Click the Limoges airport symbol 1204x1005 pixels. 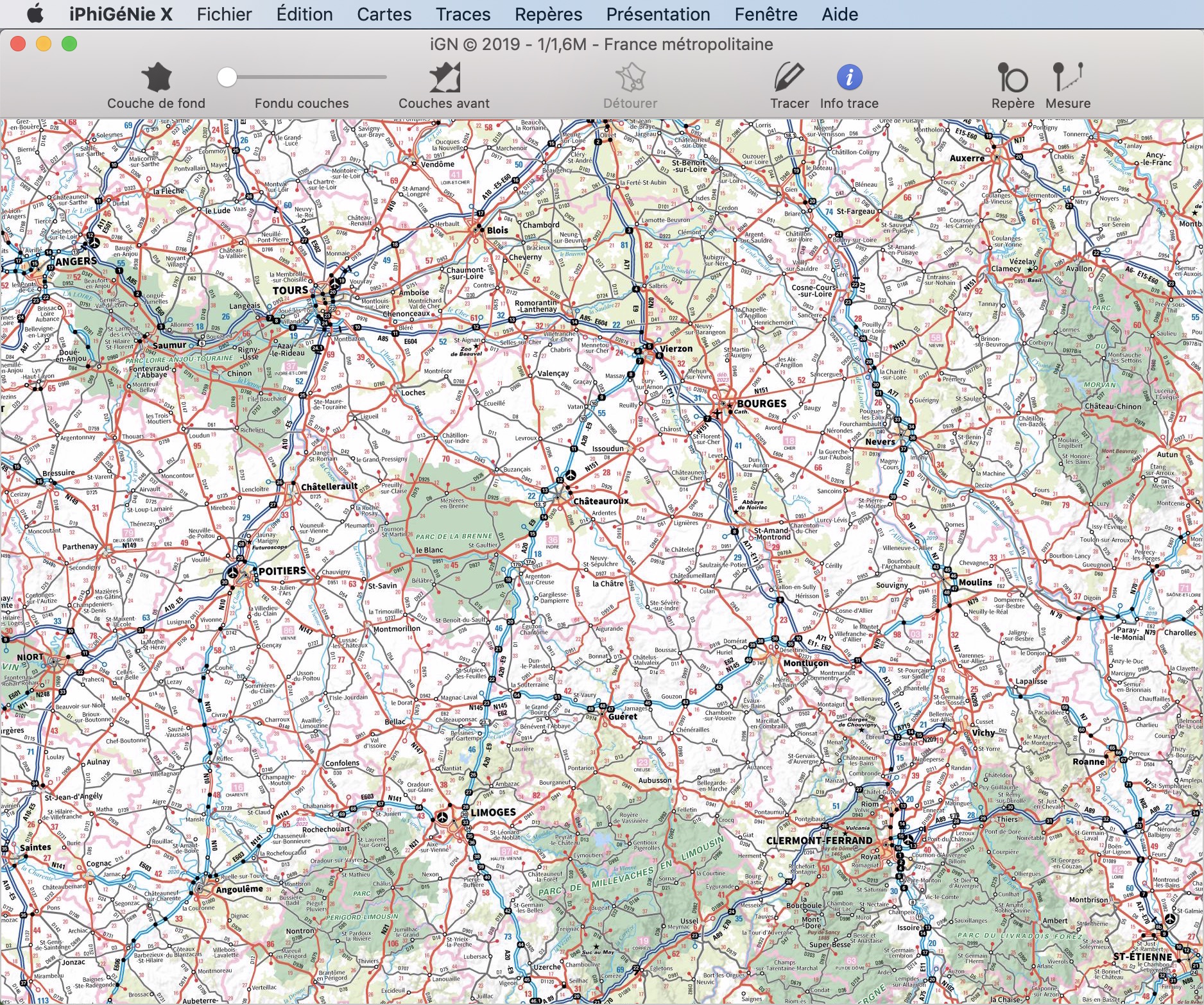tap(442, 817)
